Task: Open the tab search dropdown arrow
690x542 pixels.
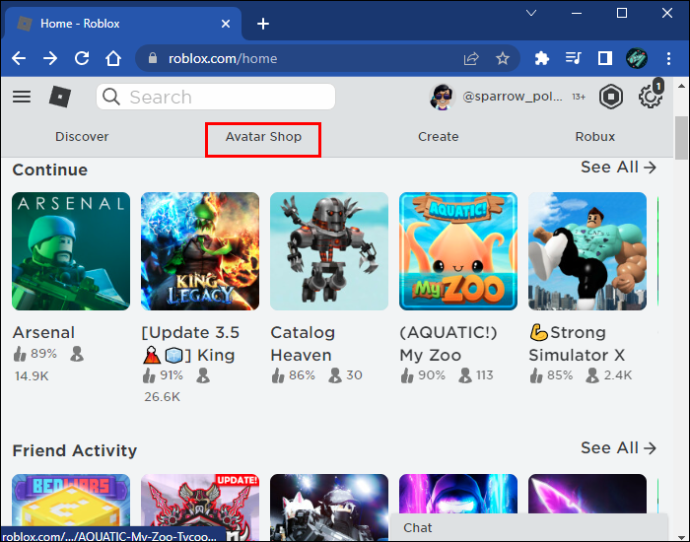Action: pyautogui.click(x=531, y=13)
